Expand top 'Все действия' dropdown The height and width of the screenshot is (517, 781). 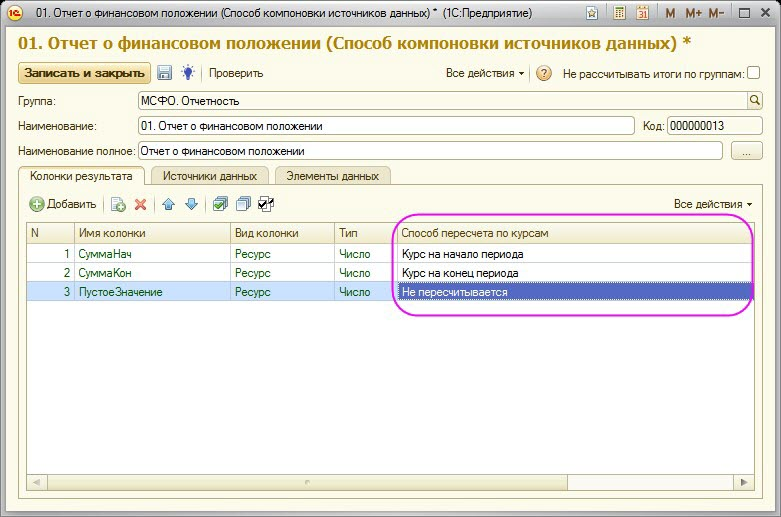point(485,73)
